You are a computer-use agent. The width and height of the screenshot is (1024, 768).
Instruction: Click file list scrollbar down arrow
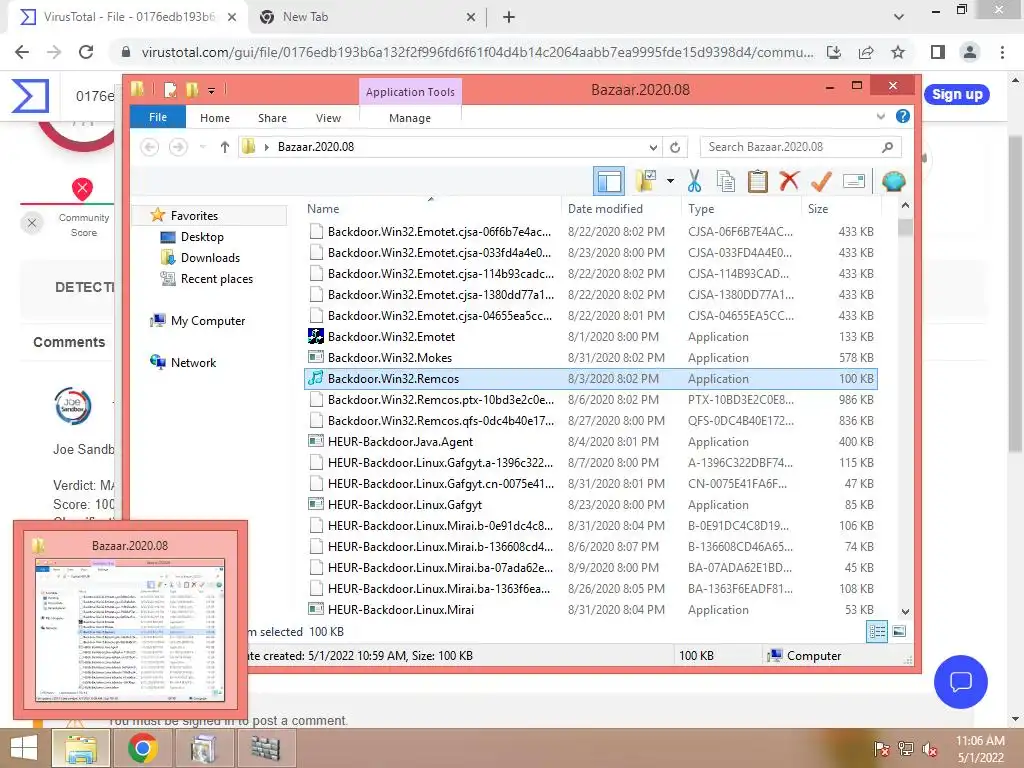905,612
